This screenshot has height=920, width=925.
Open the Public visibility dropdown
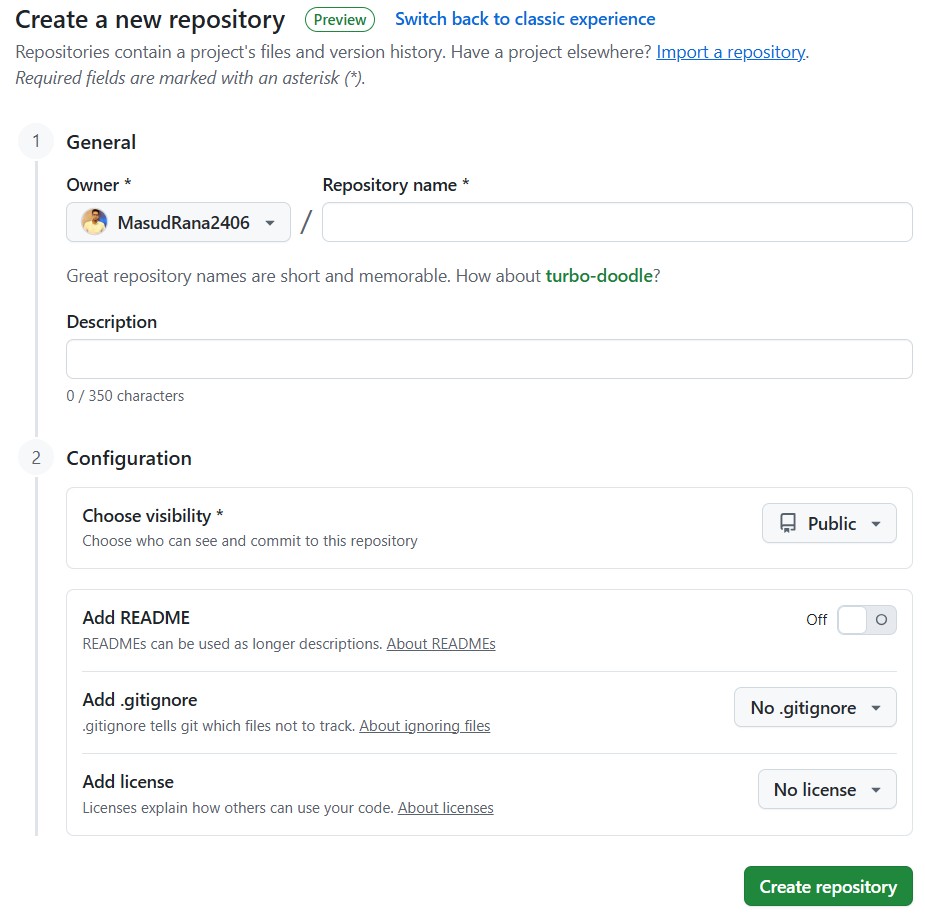[x=829, y=523]
